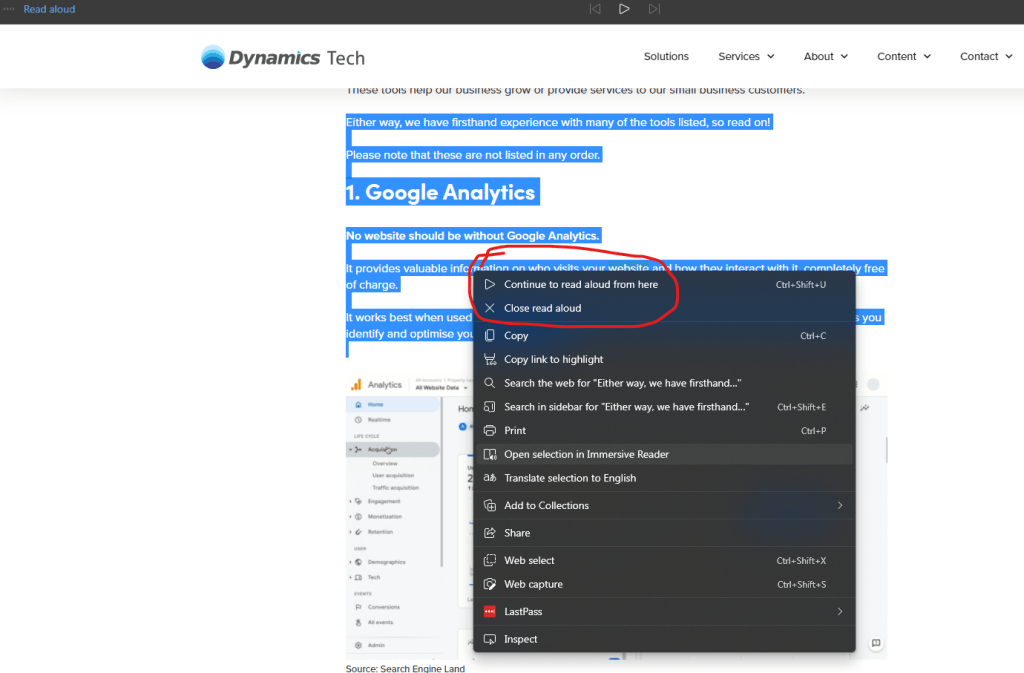Screen dimensions: 1024x673
Task: Select Translate selection to English
Action: pyautogui.click(x=664, y=478)
